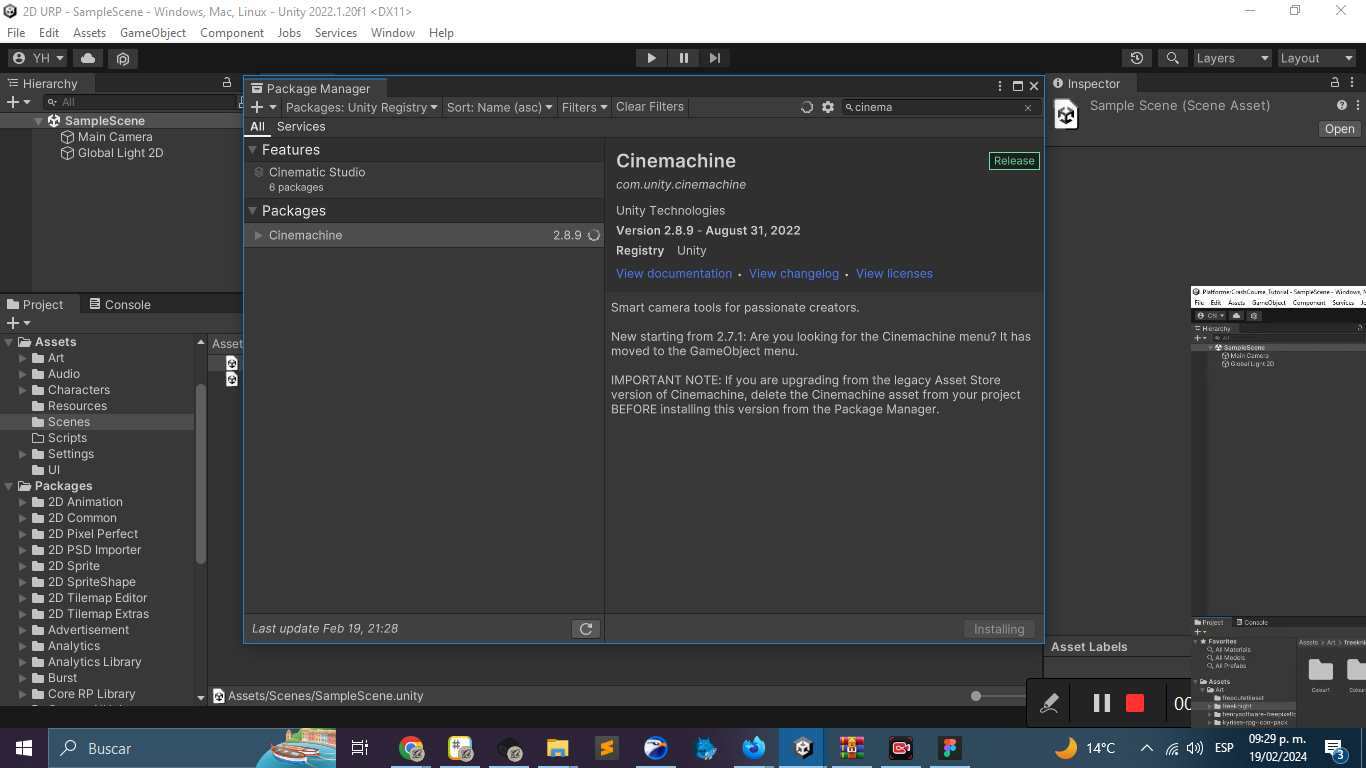This screenshot has width=1366, height=768.
Task: Click the Hierarchy search field
Action: click(x=140, y=102)
